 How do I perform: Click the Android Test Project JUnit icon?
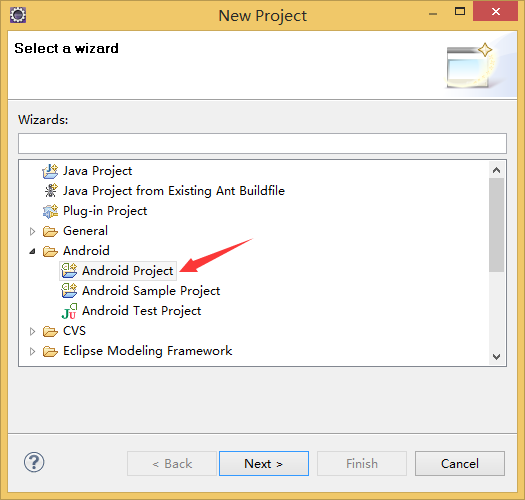69,311
